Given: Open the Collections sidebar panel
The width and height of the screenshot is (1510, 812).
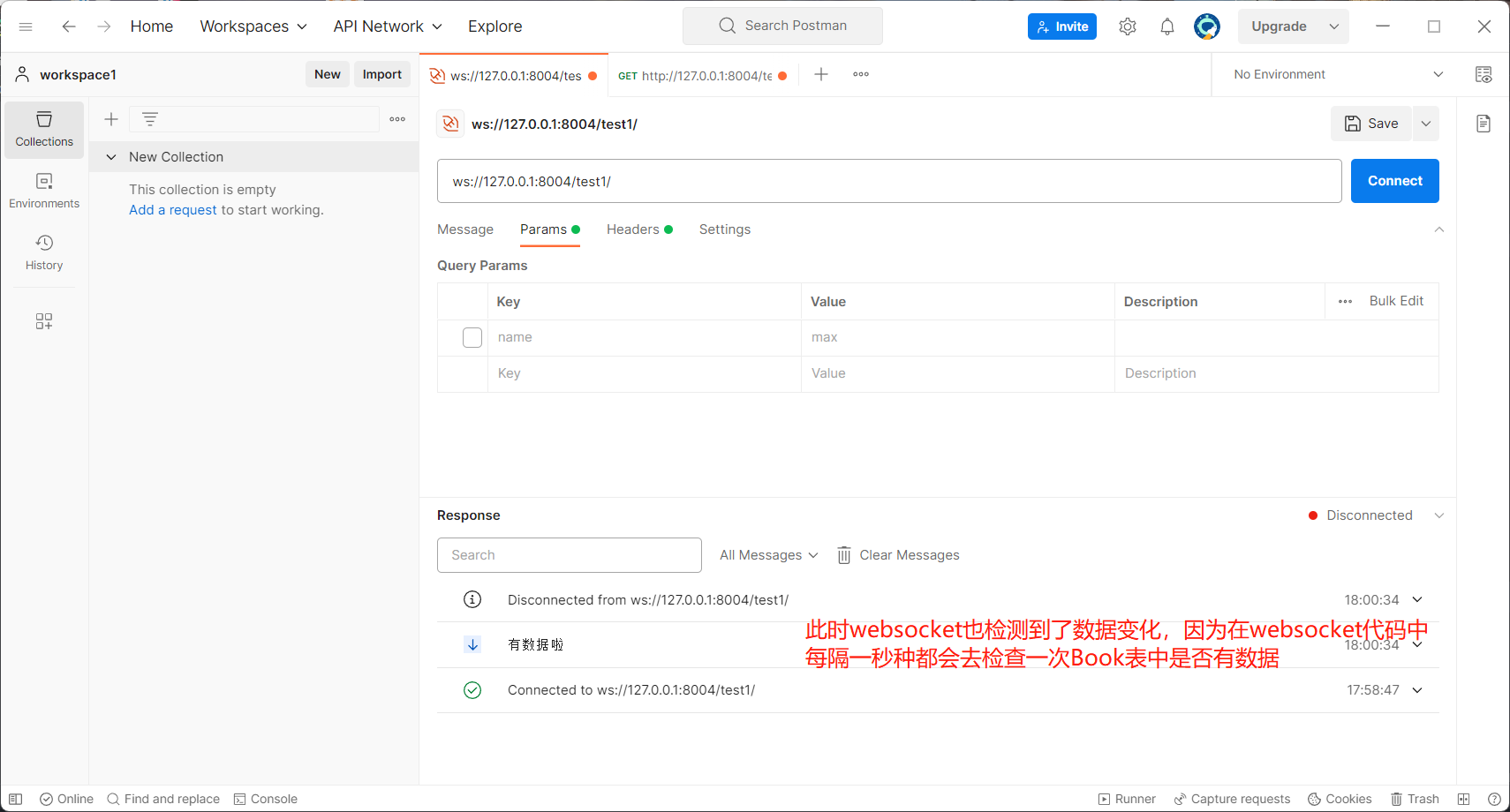Looking at the screenshot, I should (44, 129).
